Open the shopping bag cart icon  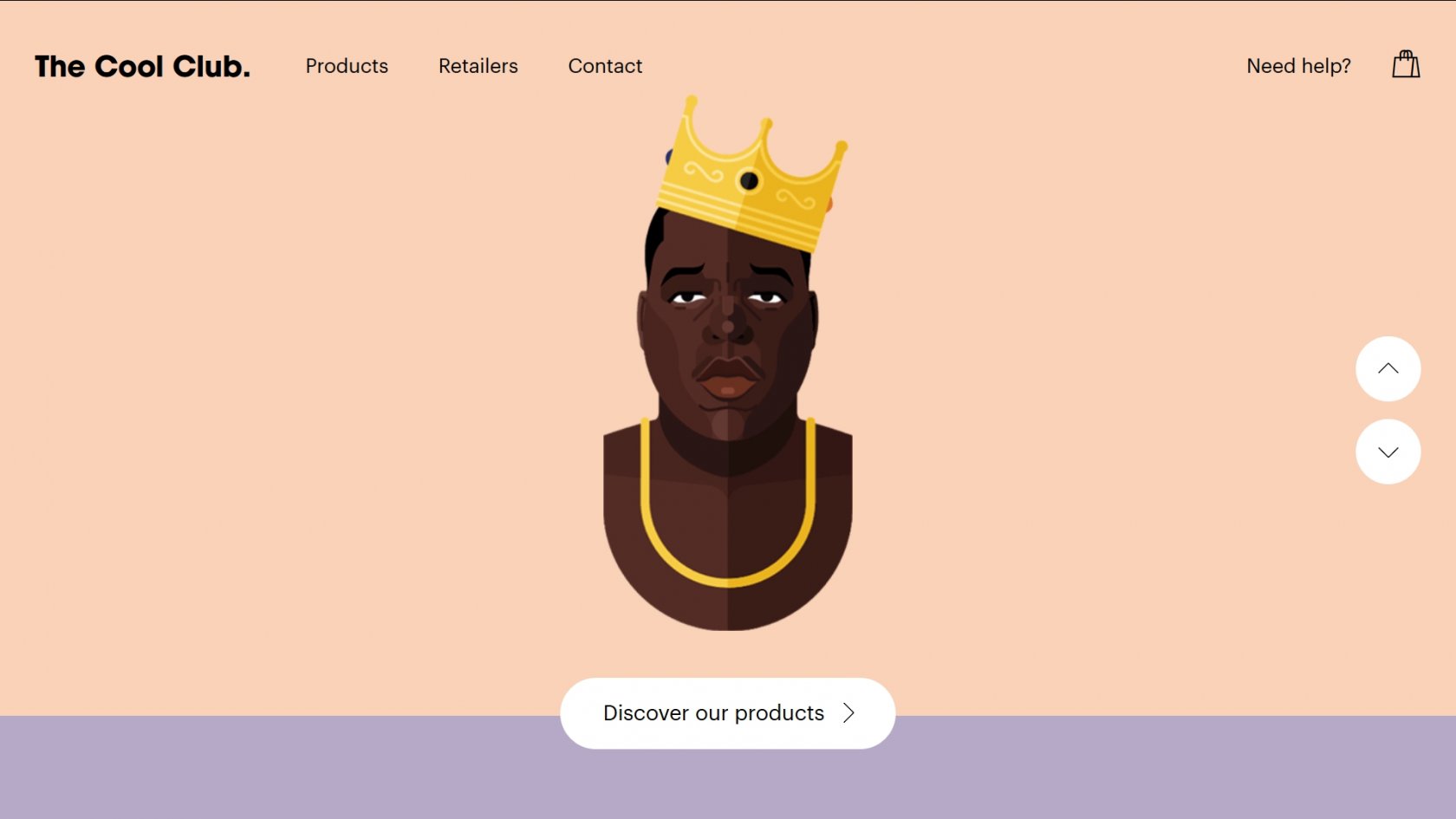[x=1406, y=65]
